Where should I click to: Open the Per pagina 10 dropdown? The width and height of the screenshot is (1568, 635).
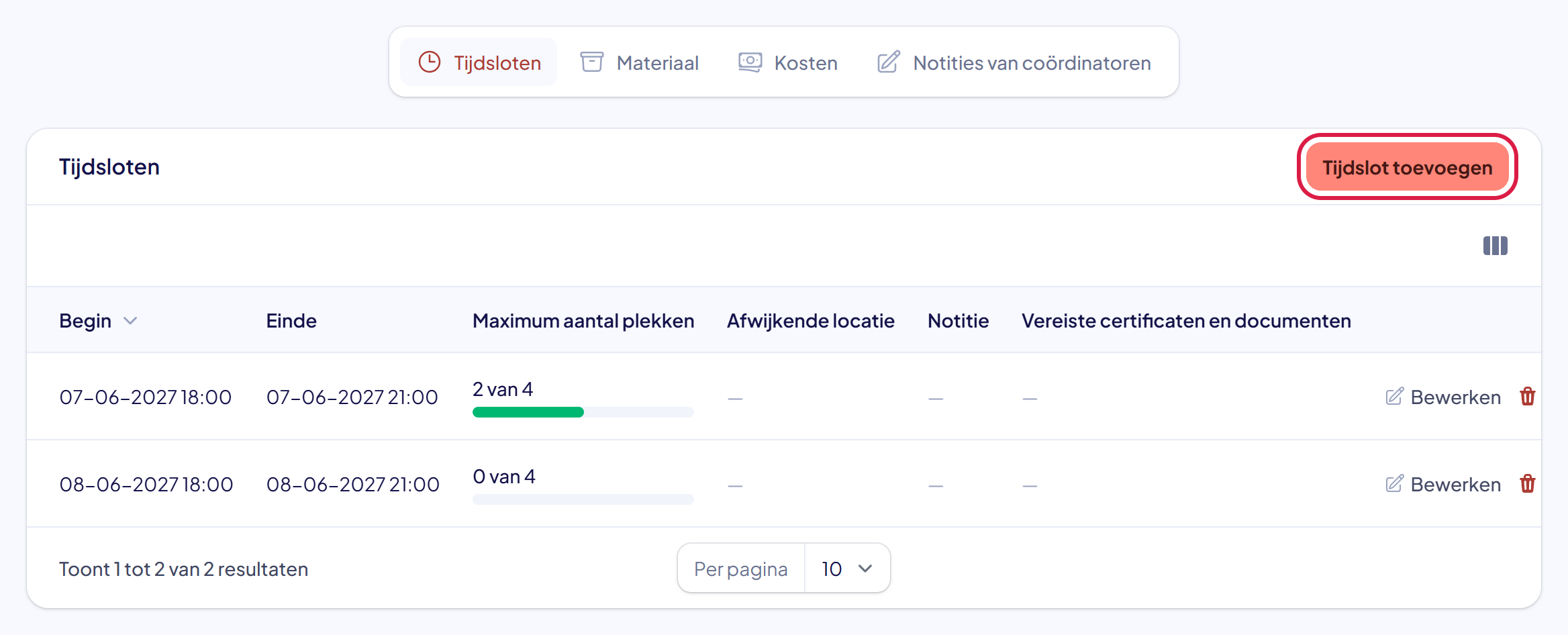pyautogui.click(x=847, y=569)
